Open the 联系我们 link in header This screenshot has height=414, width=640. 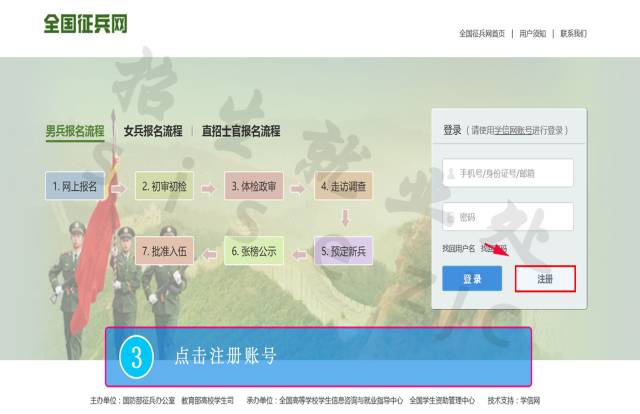click(x=573, y=33)
